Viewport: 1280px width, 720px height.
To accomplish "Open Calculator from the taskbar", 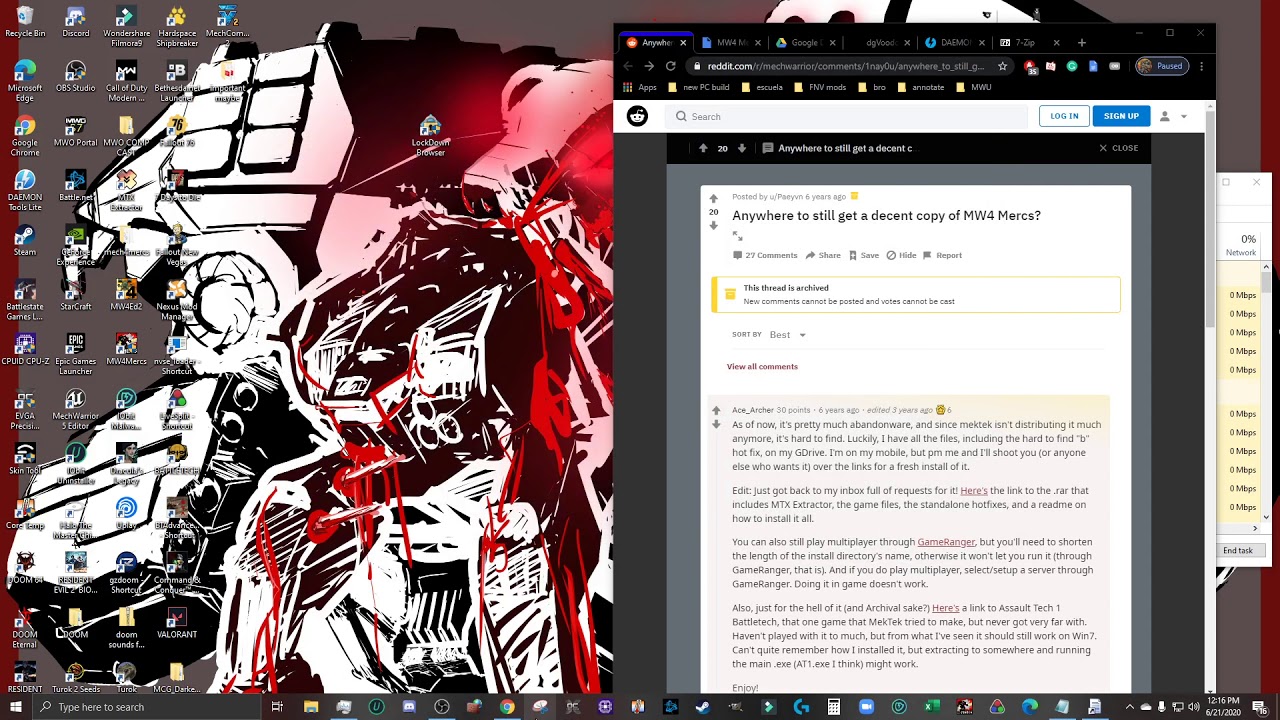I will click(x=833, y=707).
